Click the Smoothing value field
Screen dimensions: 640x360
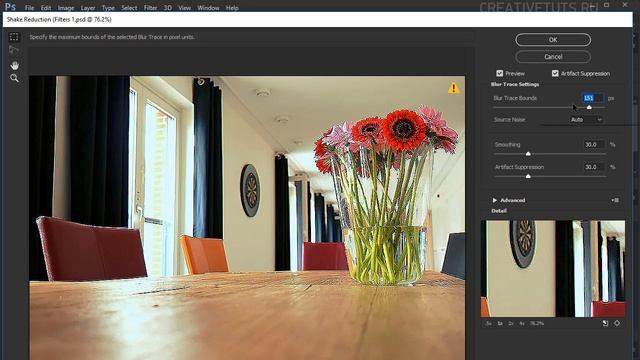pyautogui.click(x=594, y=144)
